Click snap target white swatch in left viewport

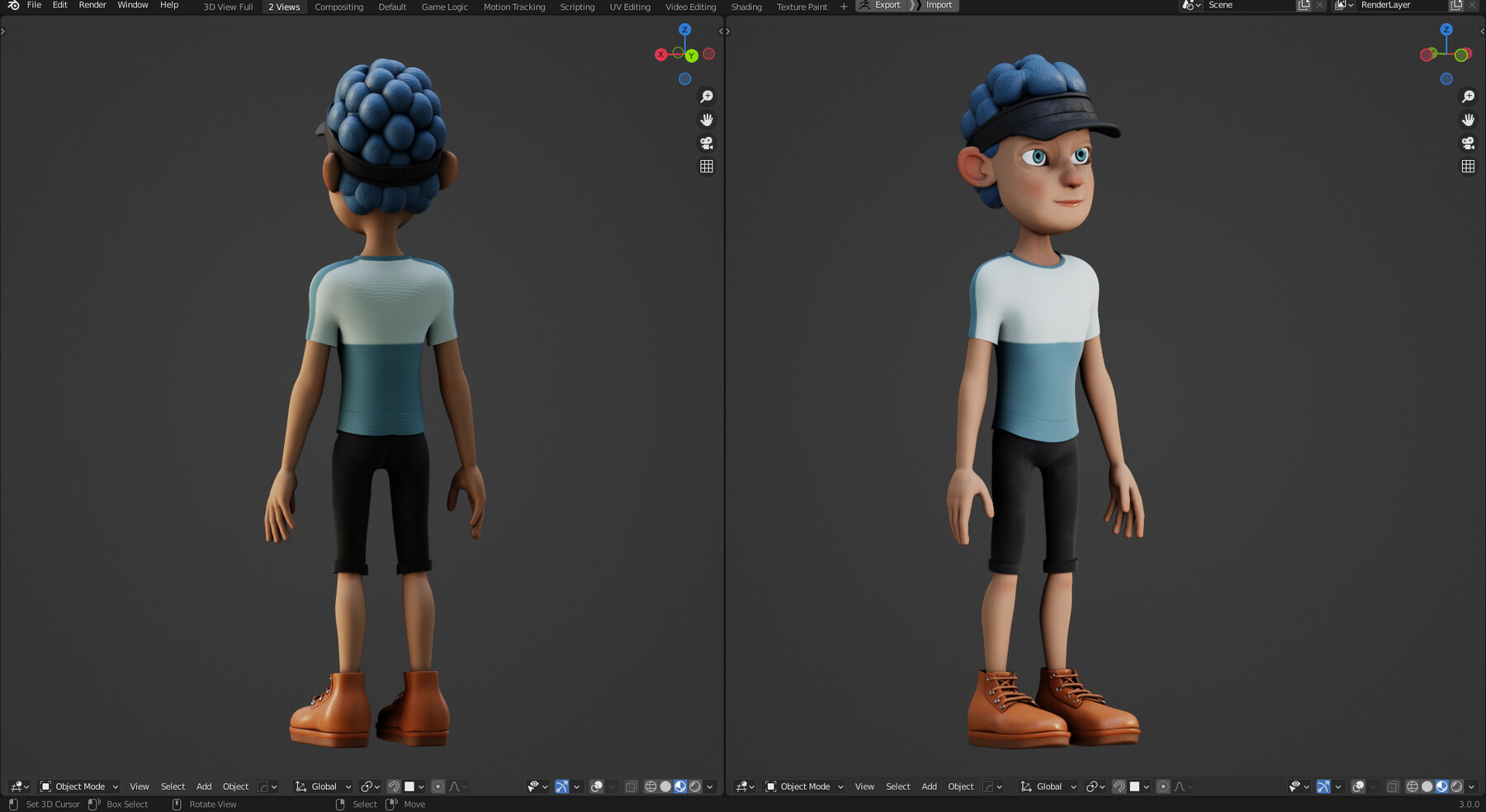(x=409, y=786)
